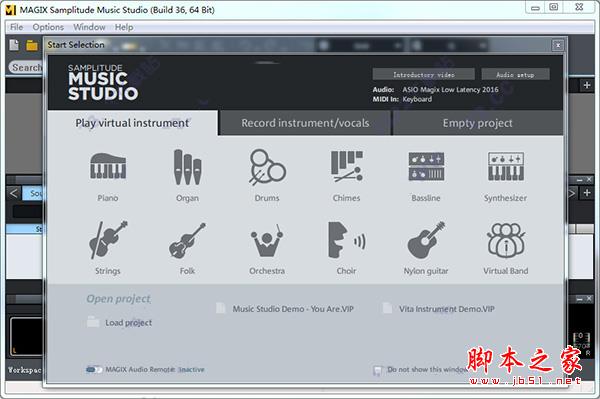Choose the Nylon guitar icon

pyautogui.click(x=426, y=240)
